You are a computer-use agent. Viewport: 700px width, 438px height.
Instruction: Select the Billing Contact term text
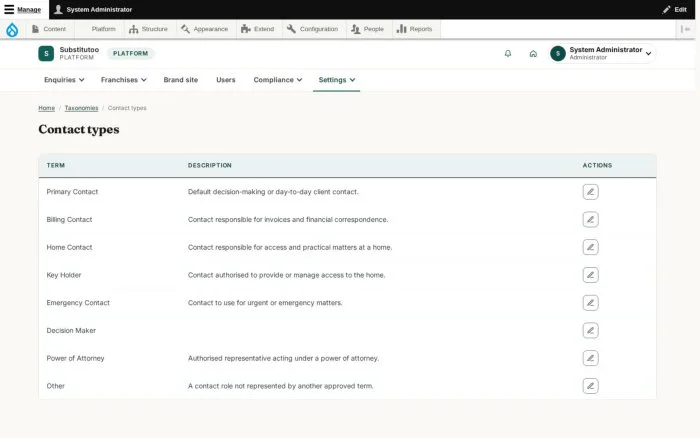pos(69,220)
